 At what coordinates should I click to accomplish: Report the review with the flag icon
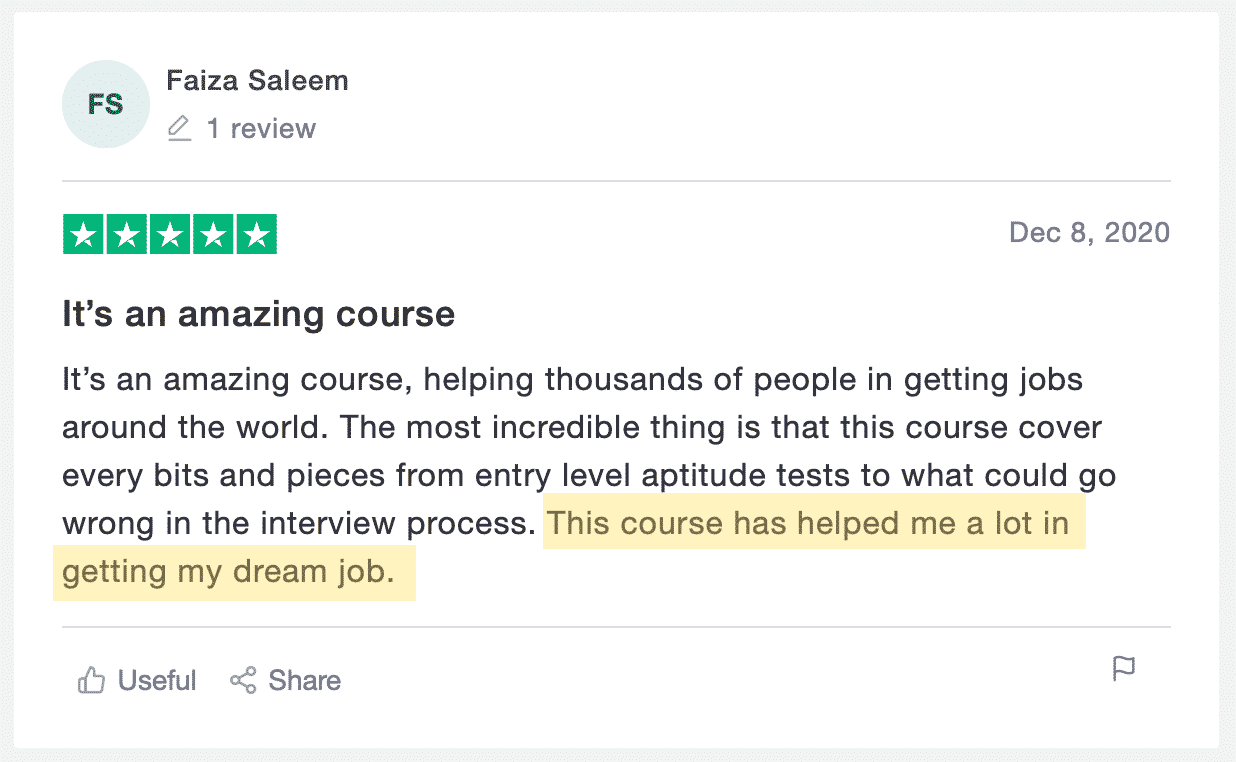[1124, 668]
